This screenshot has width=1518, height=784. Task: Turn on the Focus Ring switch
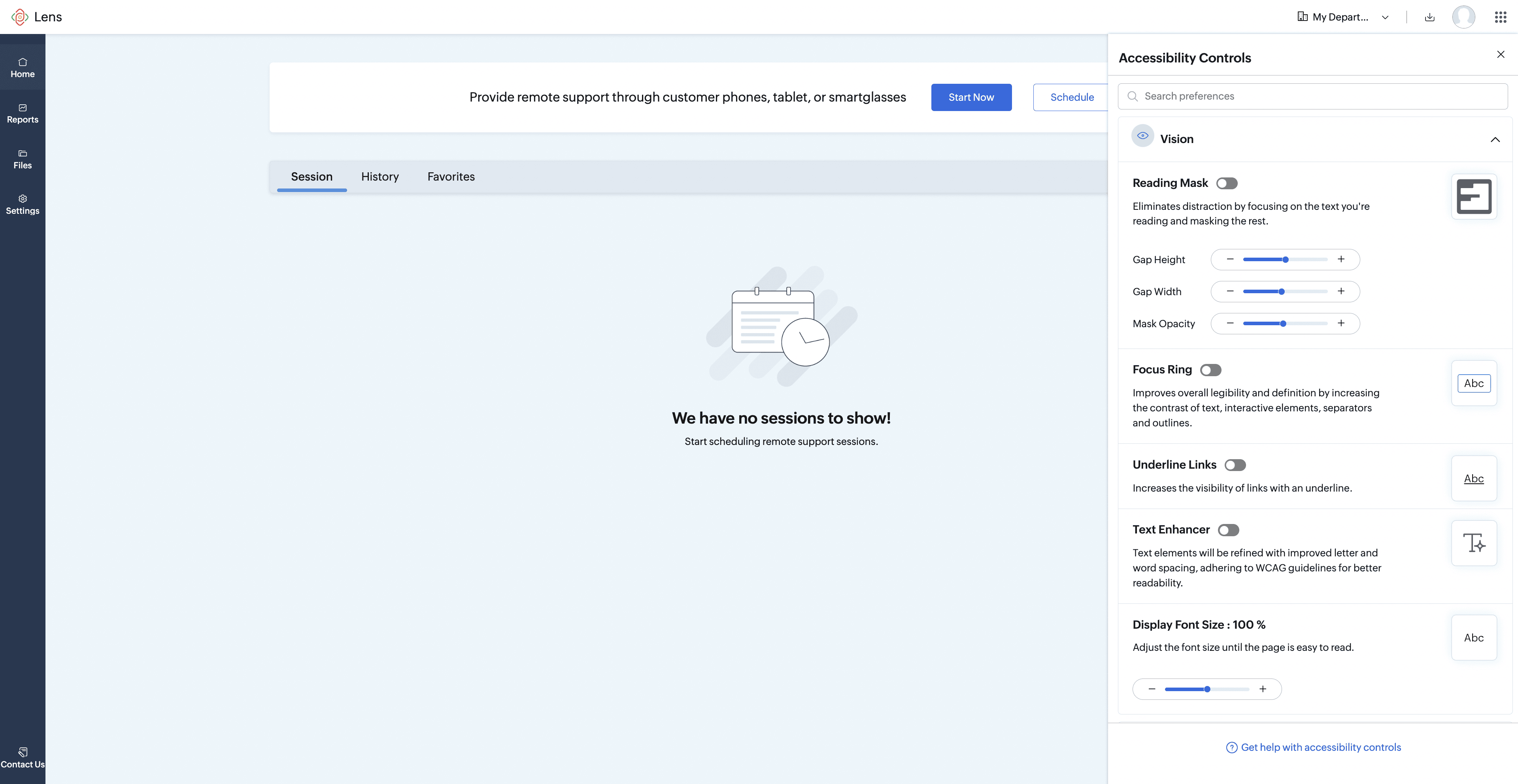[1211, 370]
